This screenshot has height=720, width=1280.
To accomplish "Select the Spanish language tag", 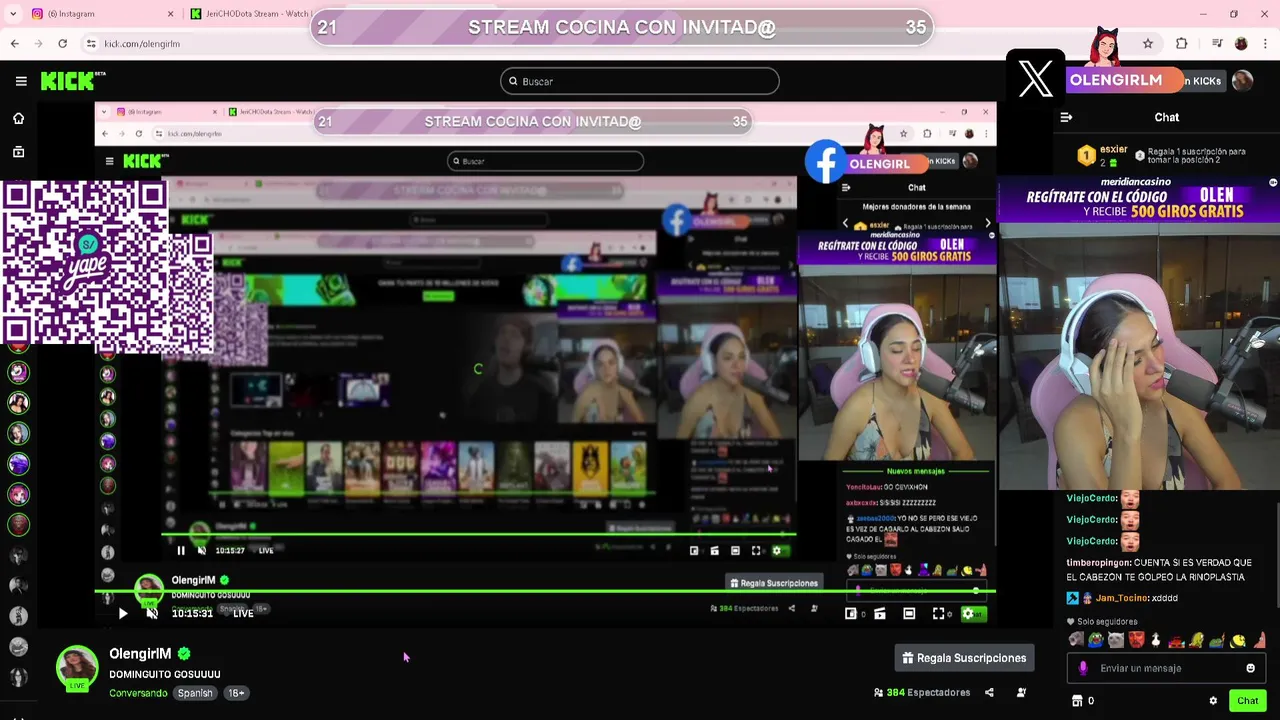I will (195, 693).
